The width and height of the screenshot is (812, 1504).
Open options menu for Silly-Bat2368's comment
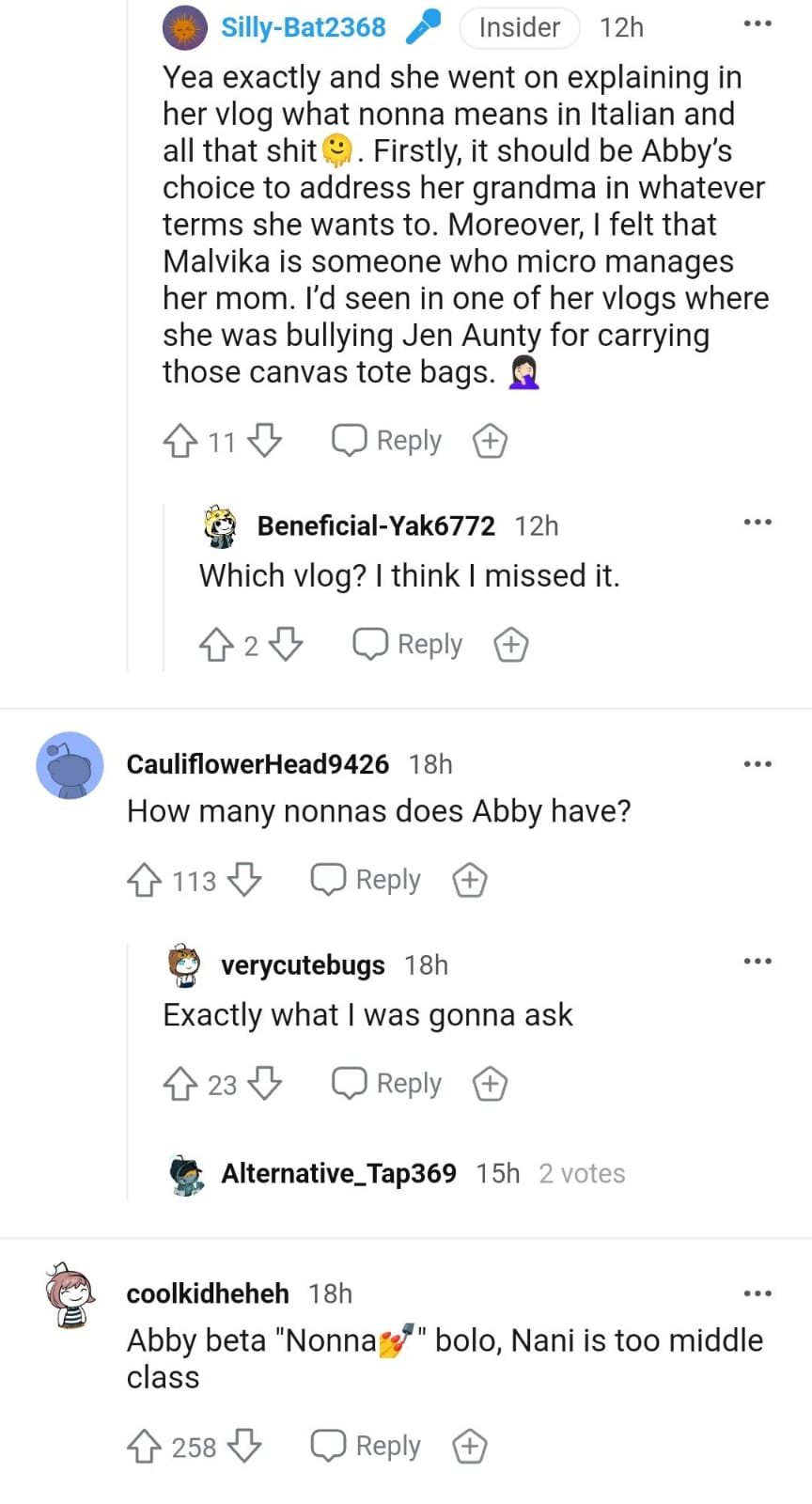pyautogui.click(x=757, y=23)
